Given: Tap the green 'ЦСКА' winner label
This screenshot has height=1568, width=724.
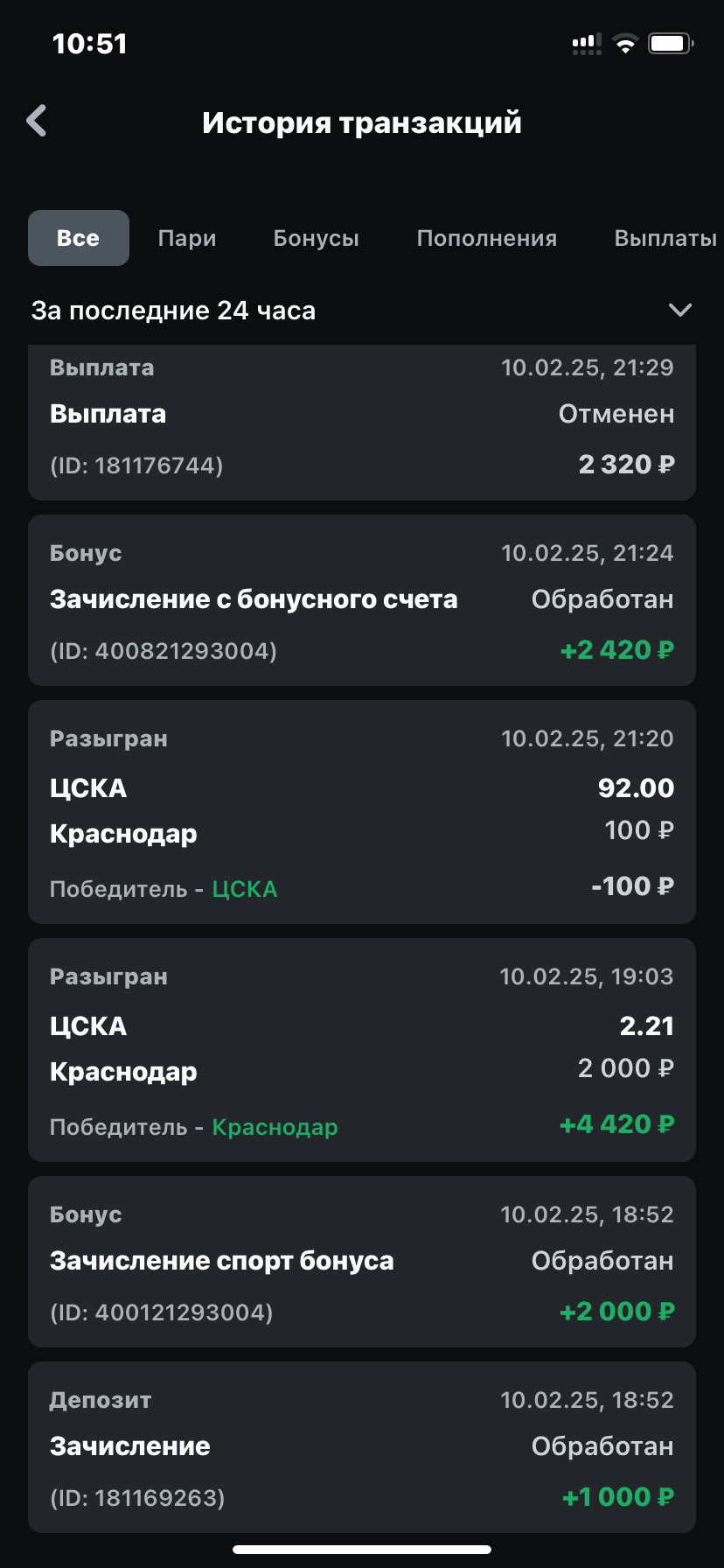Looking at the screenshot, I should click(245, 889).
